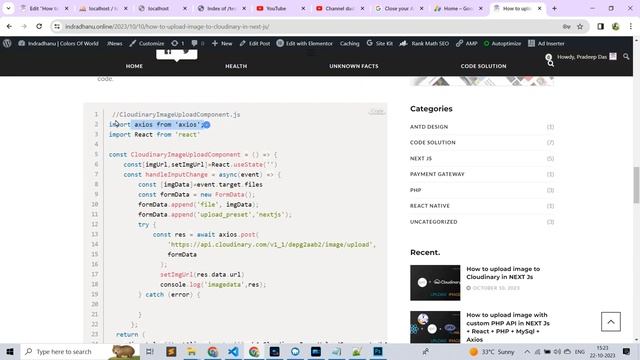Open the Indradhanu | Colors Of World dashboard link
The height and width of the screenshot is (360, 640).
[x=58, y=43]
